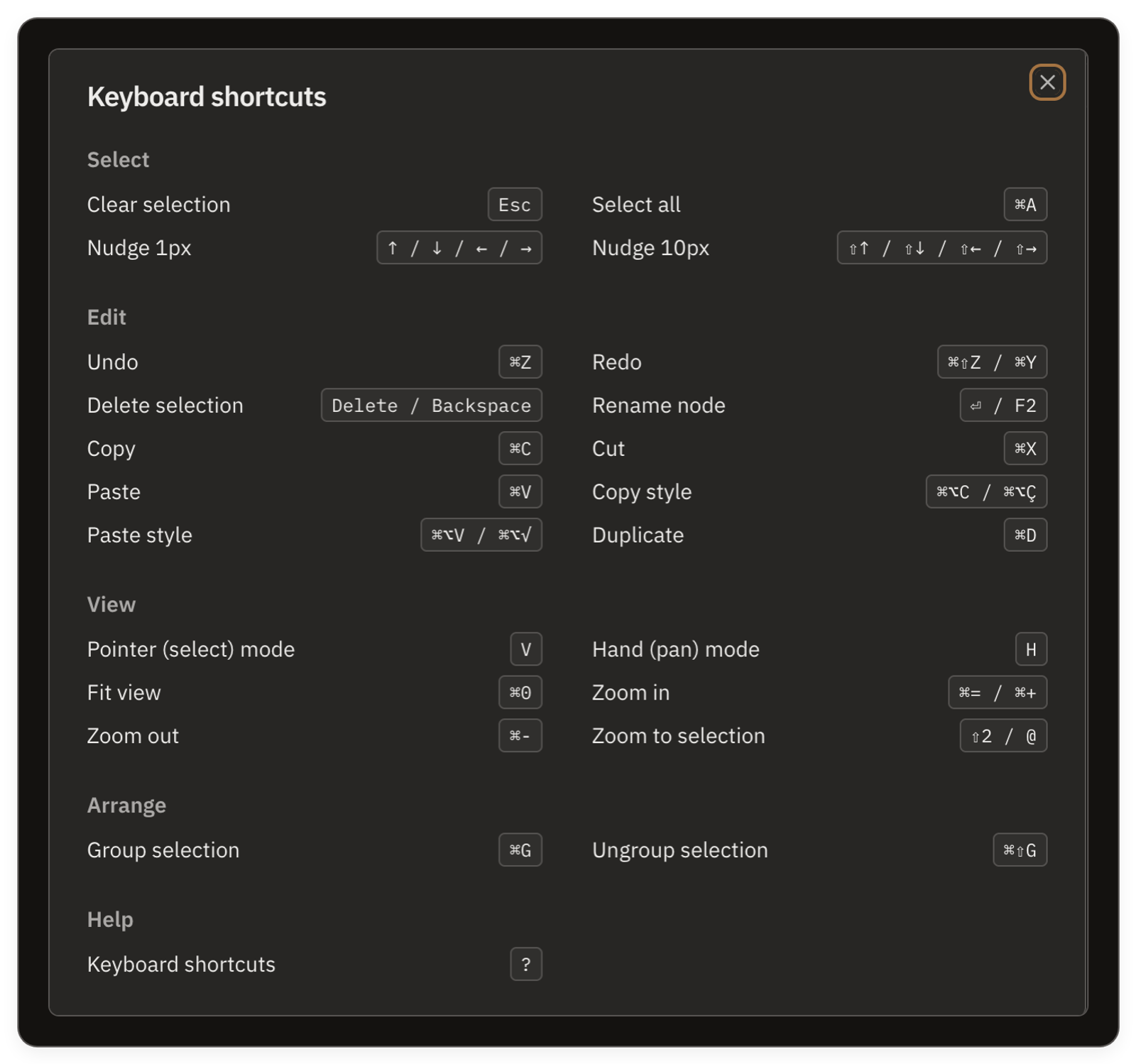Click the 'Hand (pan) mode' label
The height and width of the screenshot is (1064, 1136).
(x=675, y=650)
